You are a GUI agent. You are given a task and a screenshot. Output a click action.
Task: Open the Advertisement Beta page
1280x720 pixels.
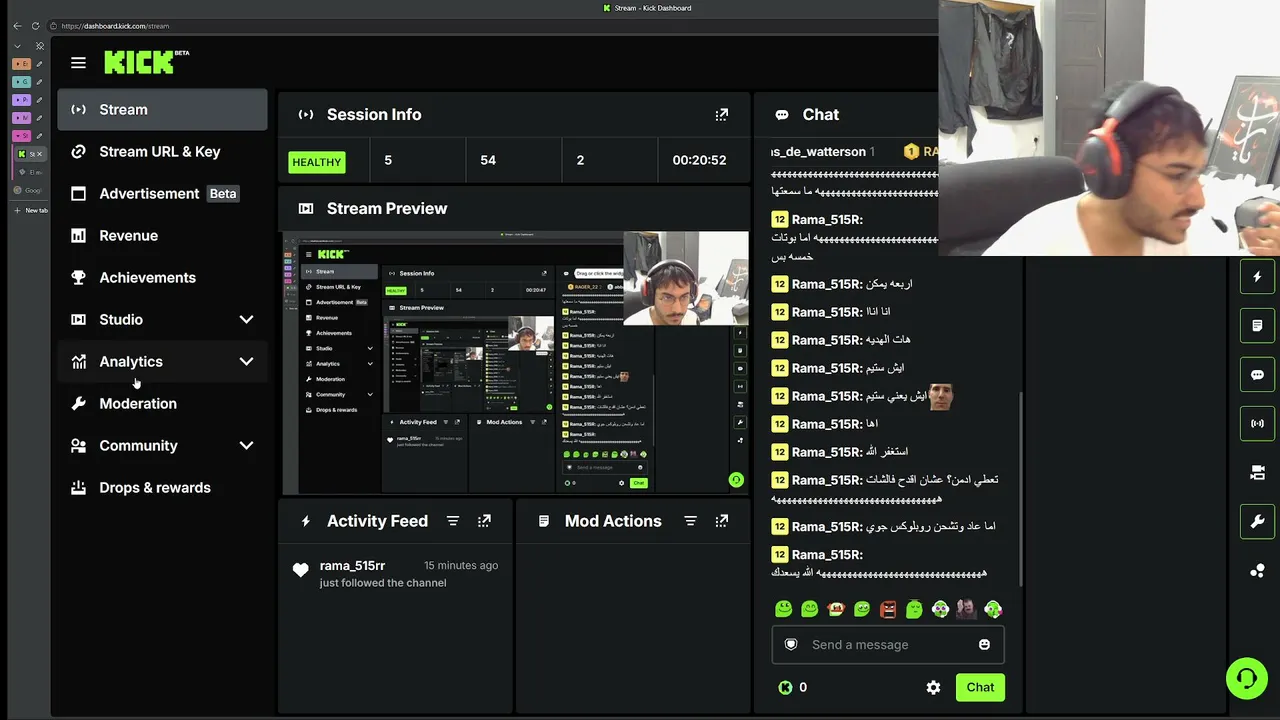tap(162, 194)
